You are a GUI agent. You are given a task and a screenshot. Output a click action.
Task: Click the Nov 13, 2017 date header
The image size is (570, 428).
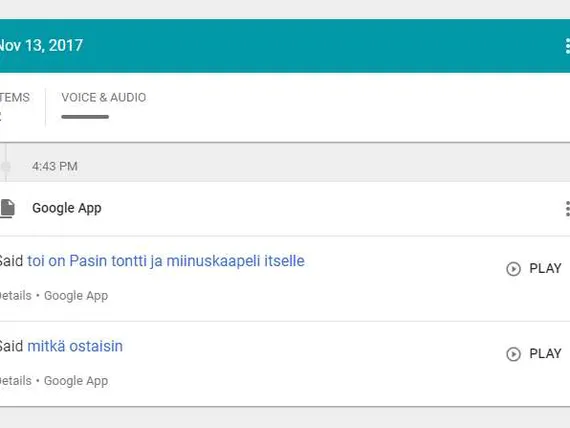41,45
